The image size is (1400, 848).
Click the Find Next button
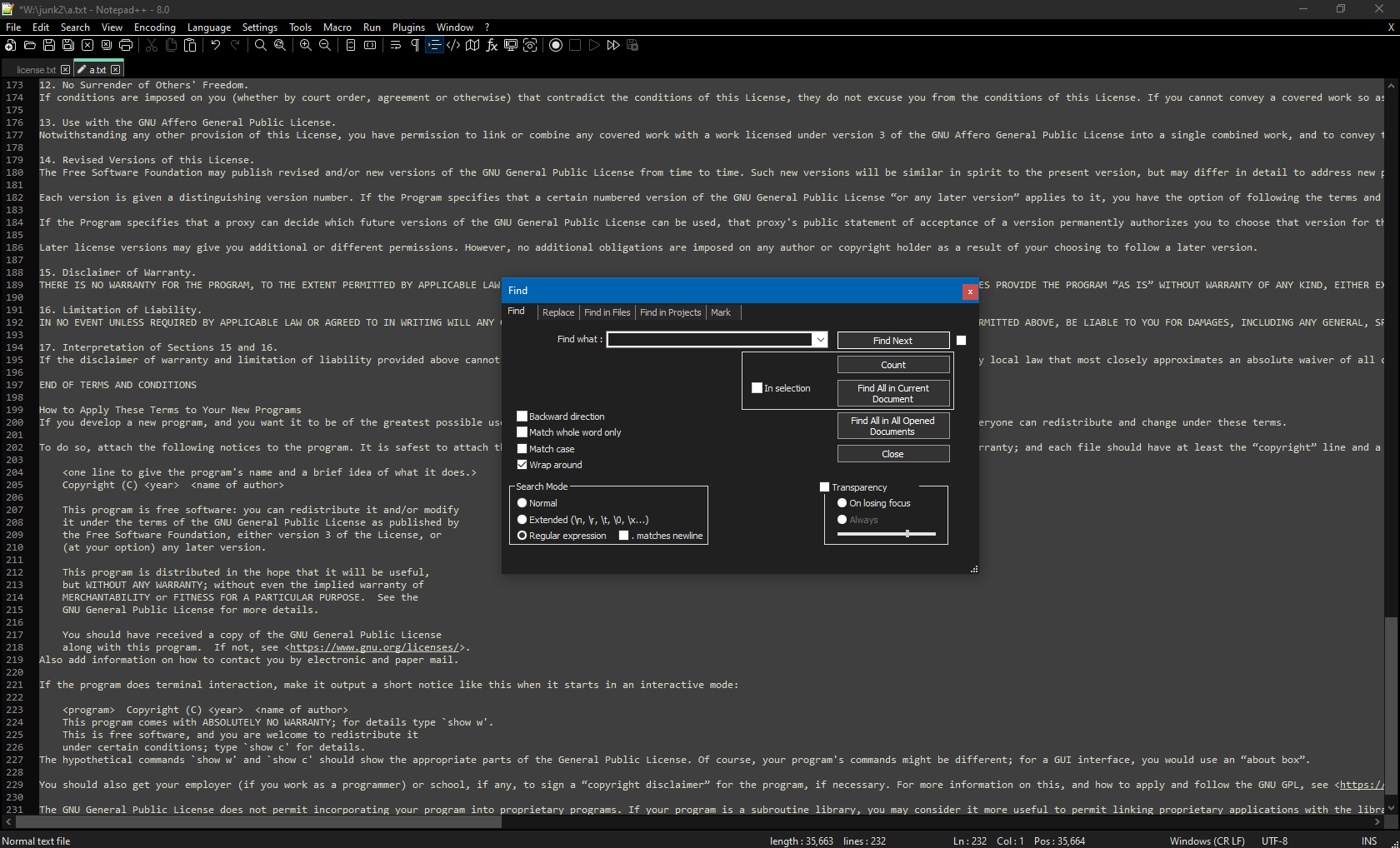892,341
